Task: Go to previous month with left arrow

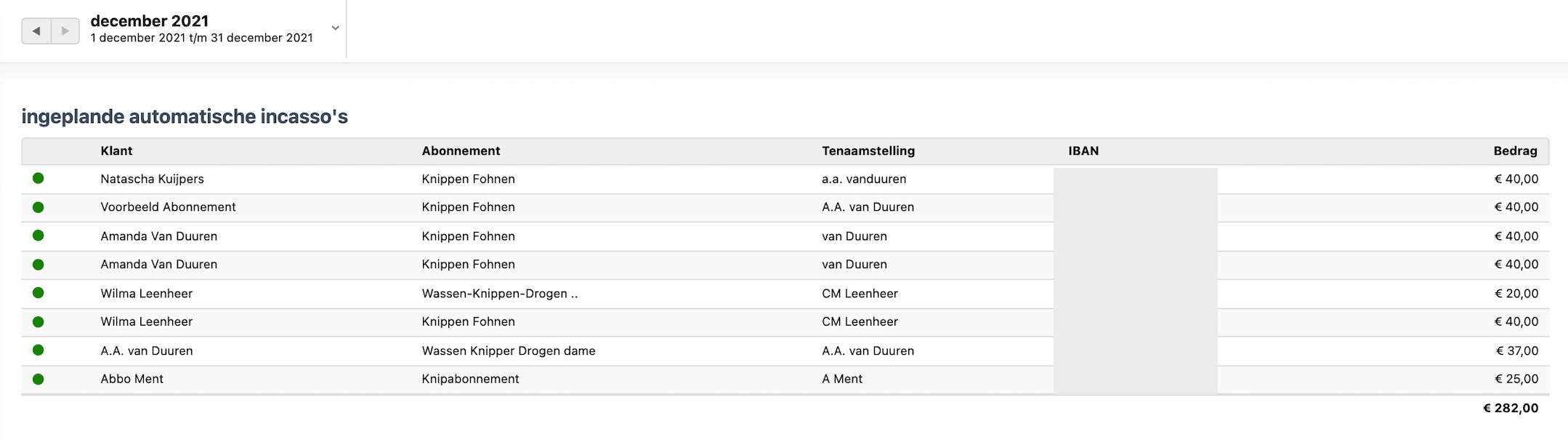Action: pyautogui.click(x=36, y=31)
